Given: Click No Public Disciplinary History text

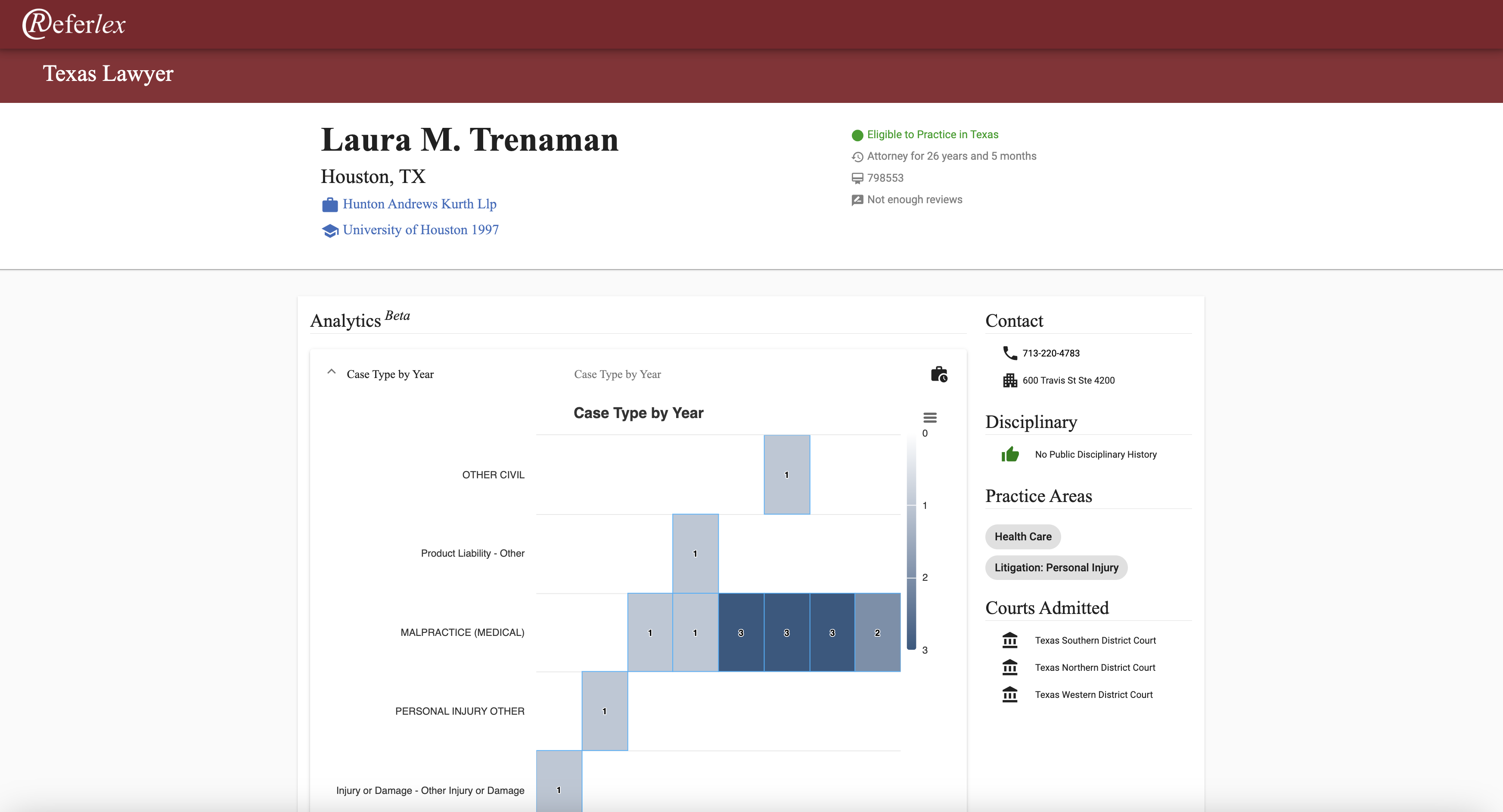Looking at the screenshot, I should 1096,454.
